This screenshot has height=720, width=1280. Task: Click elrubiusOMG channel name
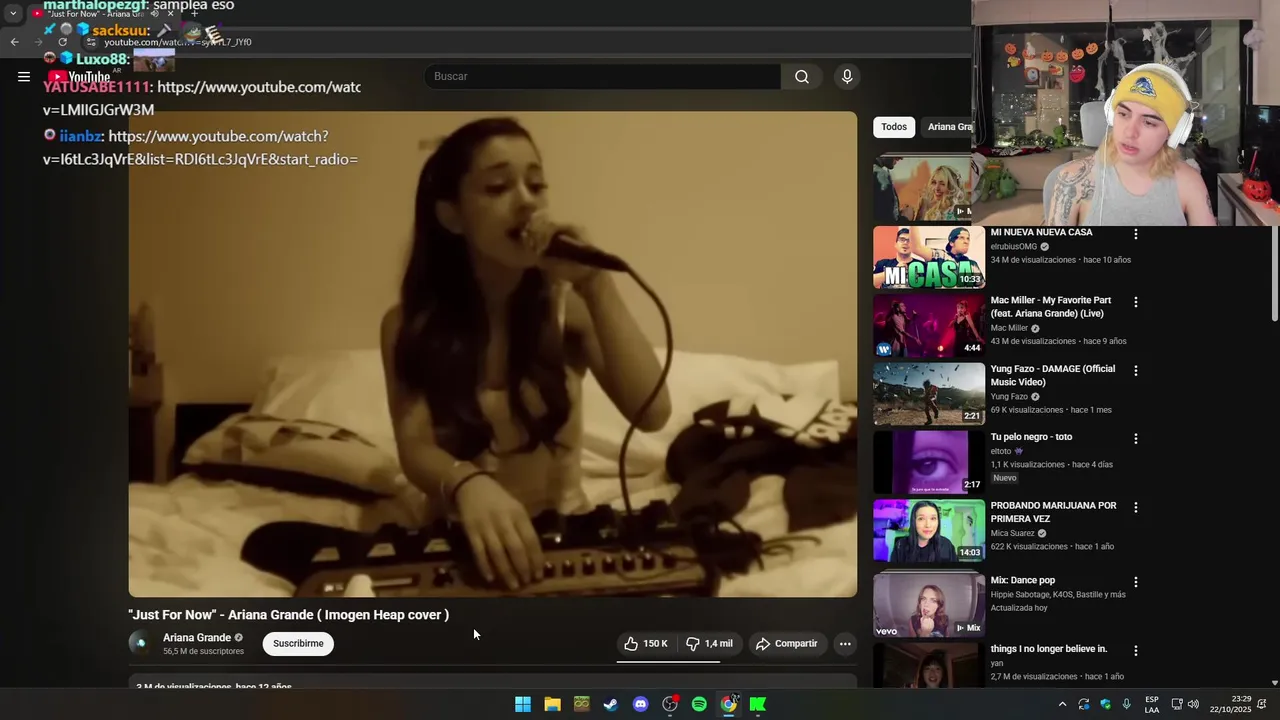1014,246
